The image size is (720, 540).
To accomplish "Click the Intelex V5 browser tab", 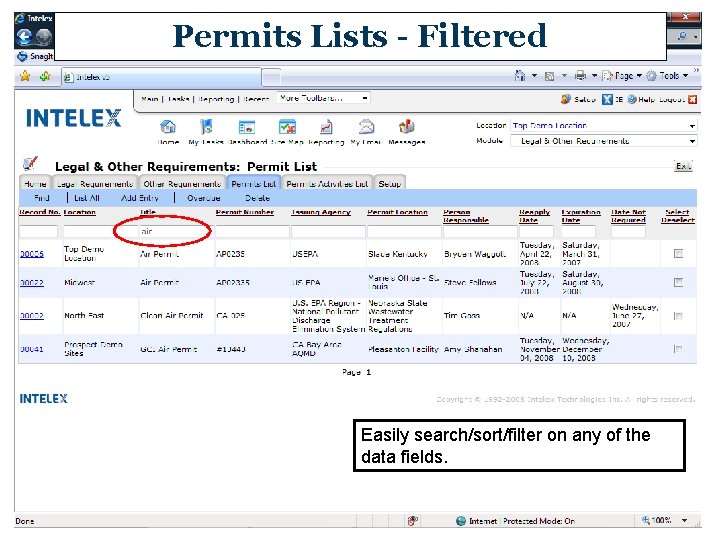I will pyautogui.click(x=162, y=77).
